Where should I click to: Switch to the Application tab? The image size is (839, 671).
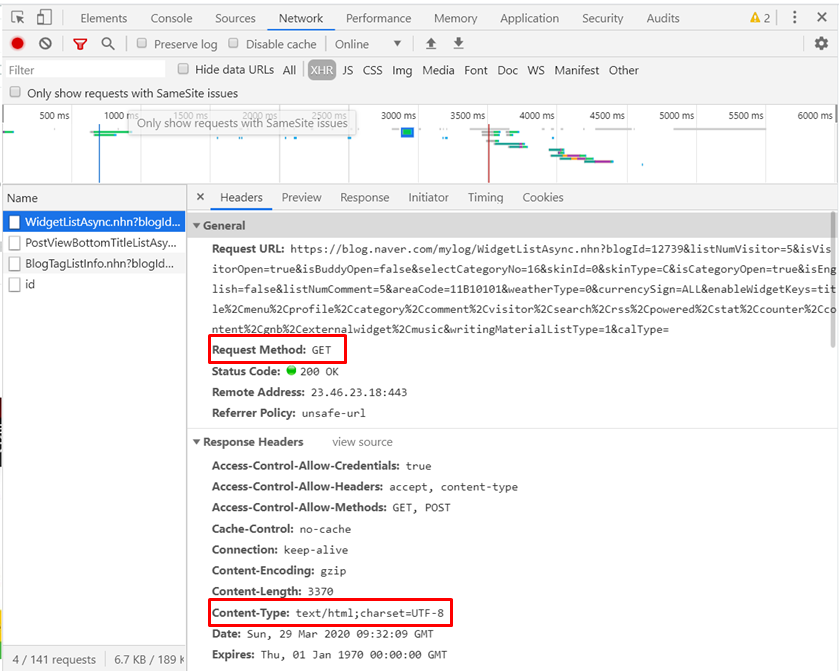(530, 18)
